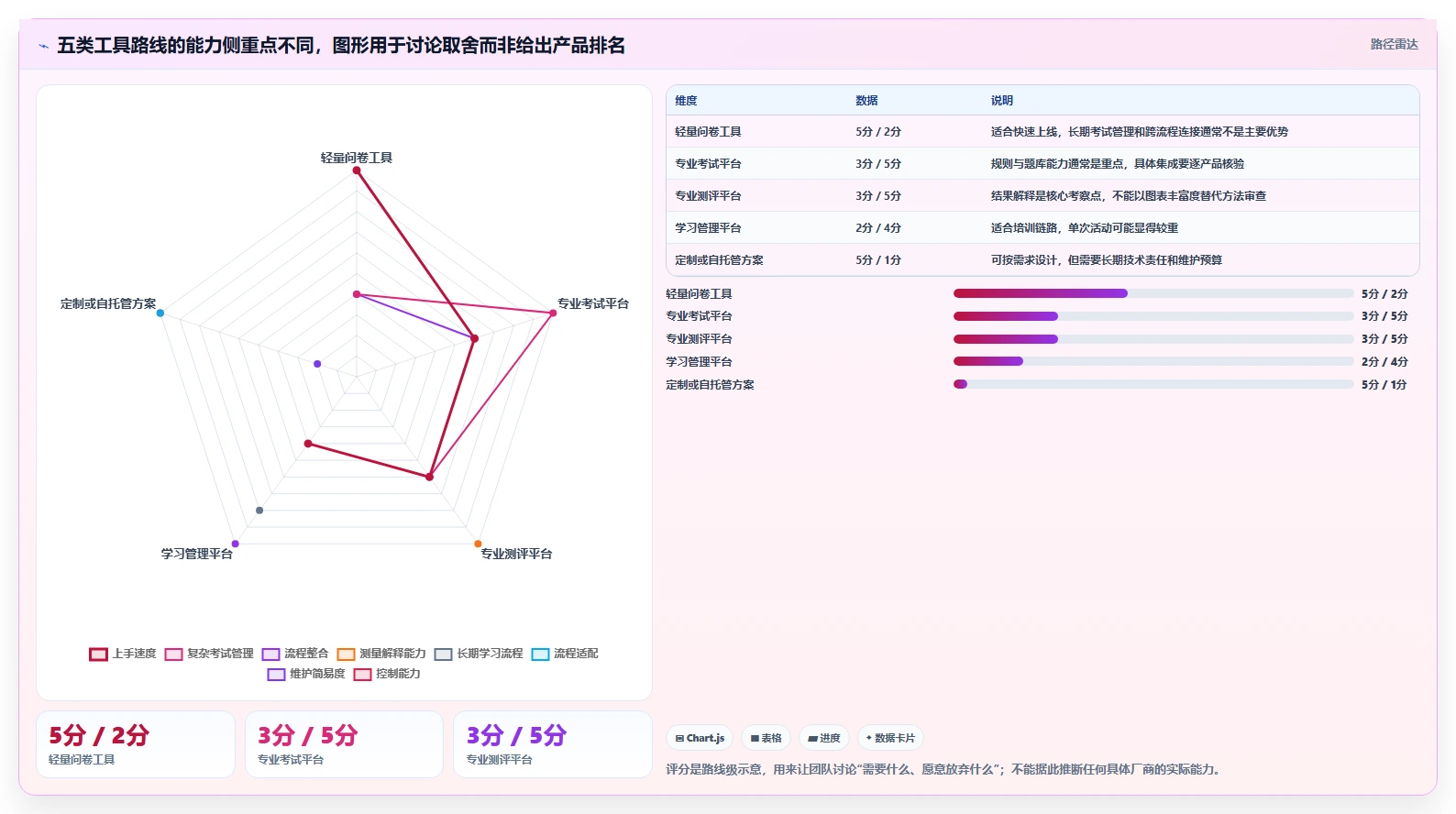Click purple data point near 学习管理平台 label
This screenshot has width=1456, height=814.
click(236, 544)
